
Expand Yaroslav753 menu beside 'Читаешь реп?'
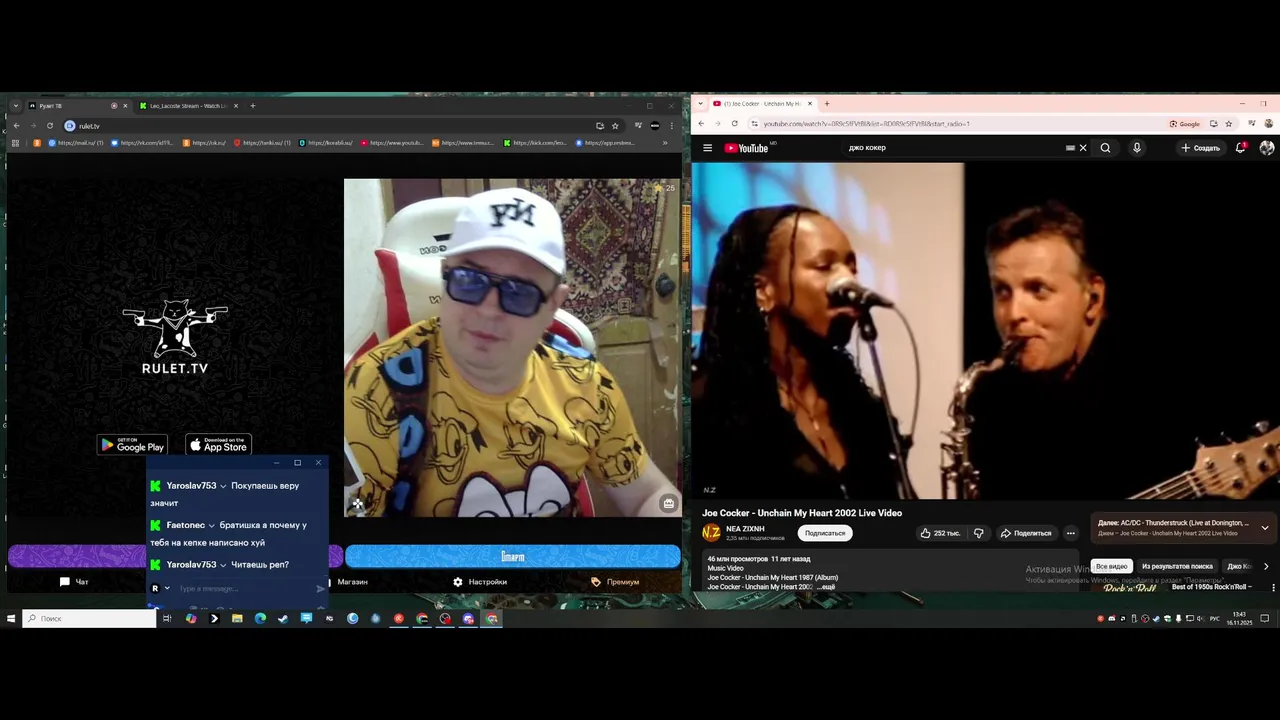tap(223, 565)
